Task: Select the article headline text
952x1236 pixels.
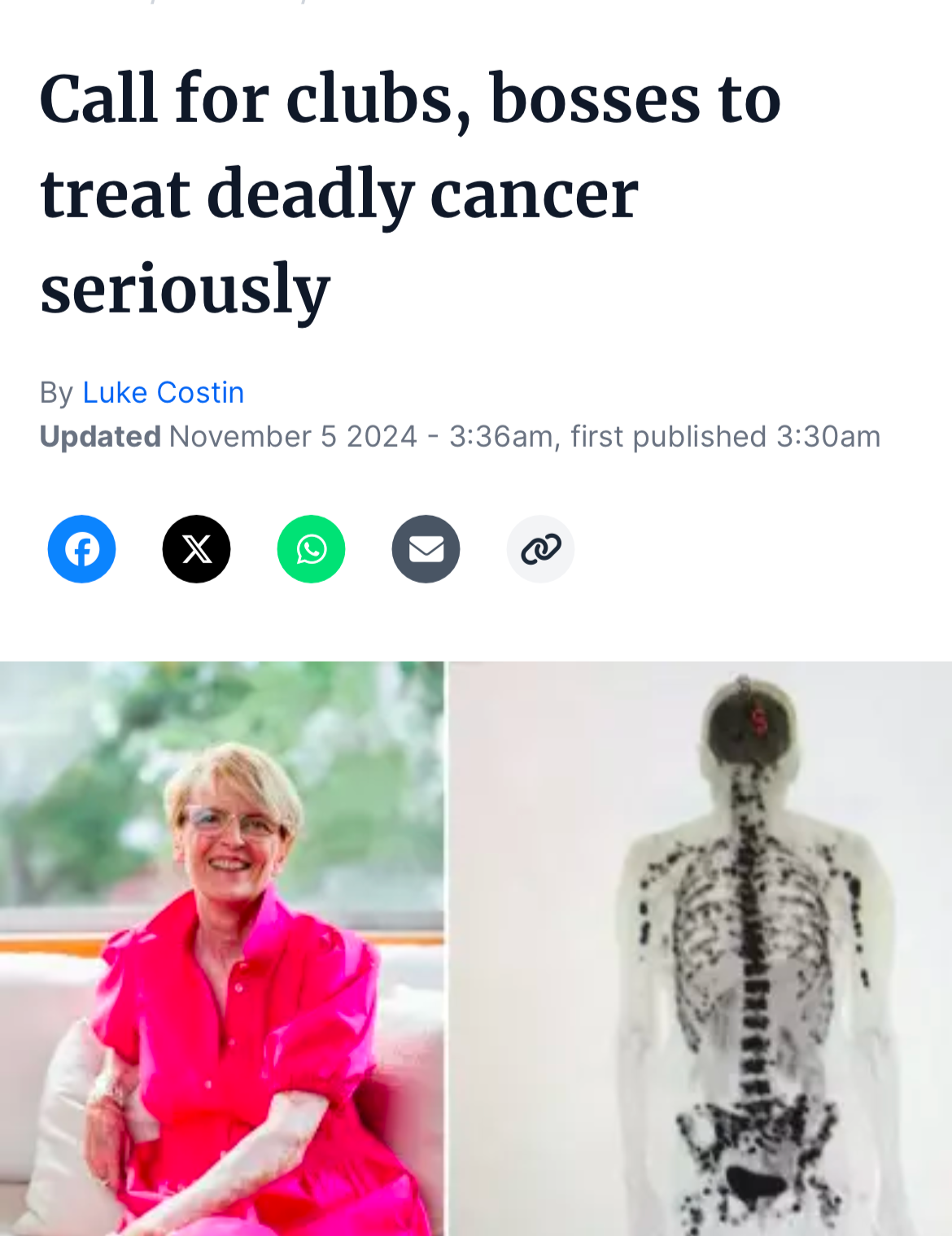Action: point(411,193)
